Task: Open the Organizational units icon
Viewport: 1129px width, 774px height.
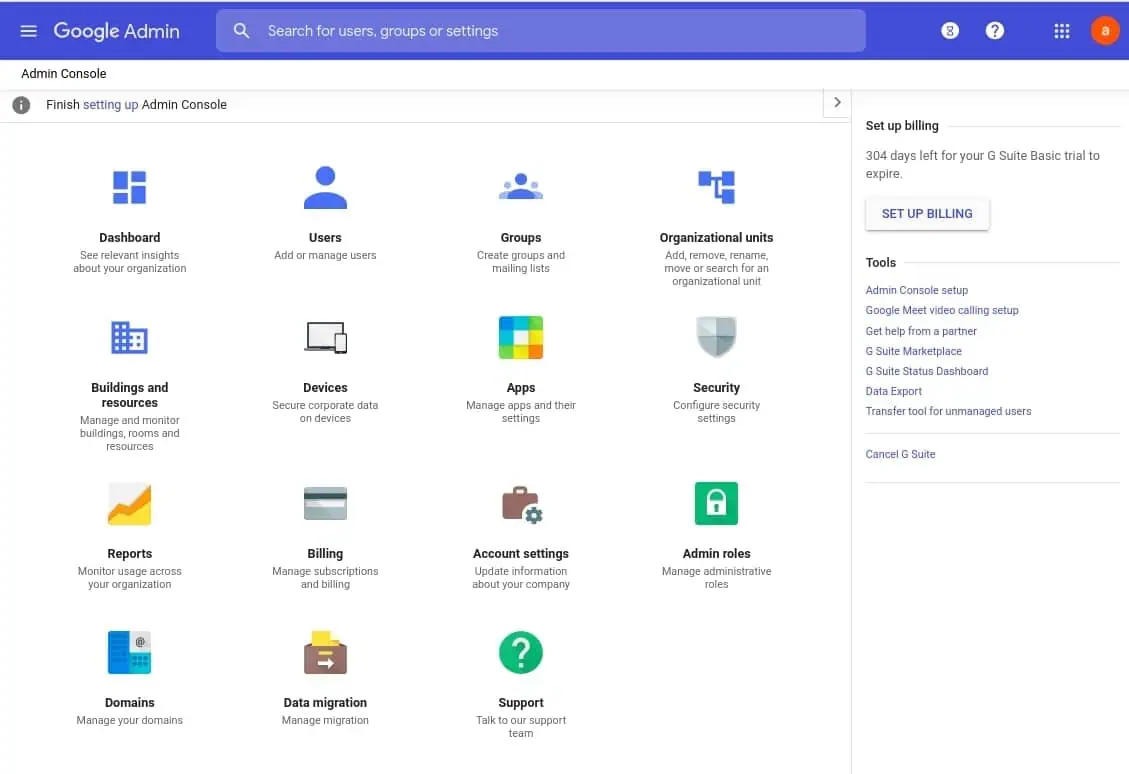Action: click(716, 187)
